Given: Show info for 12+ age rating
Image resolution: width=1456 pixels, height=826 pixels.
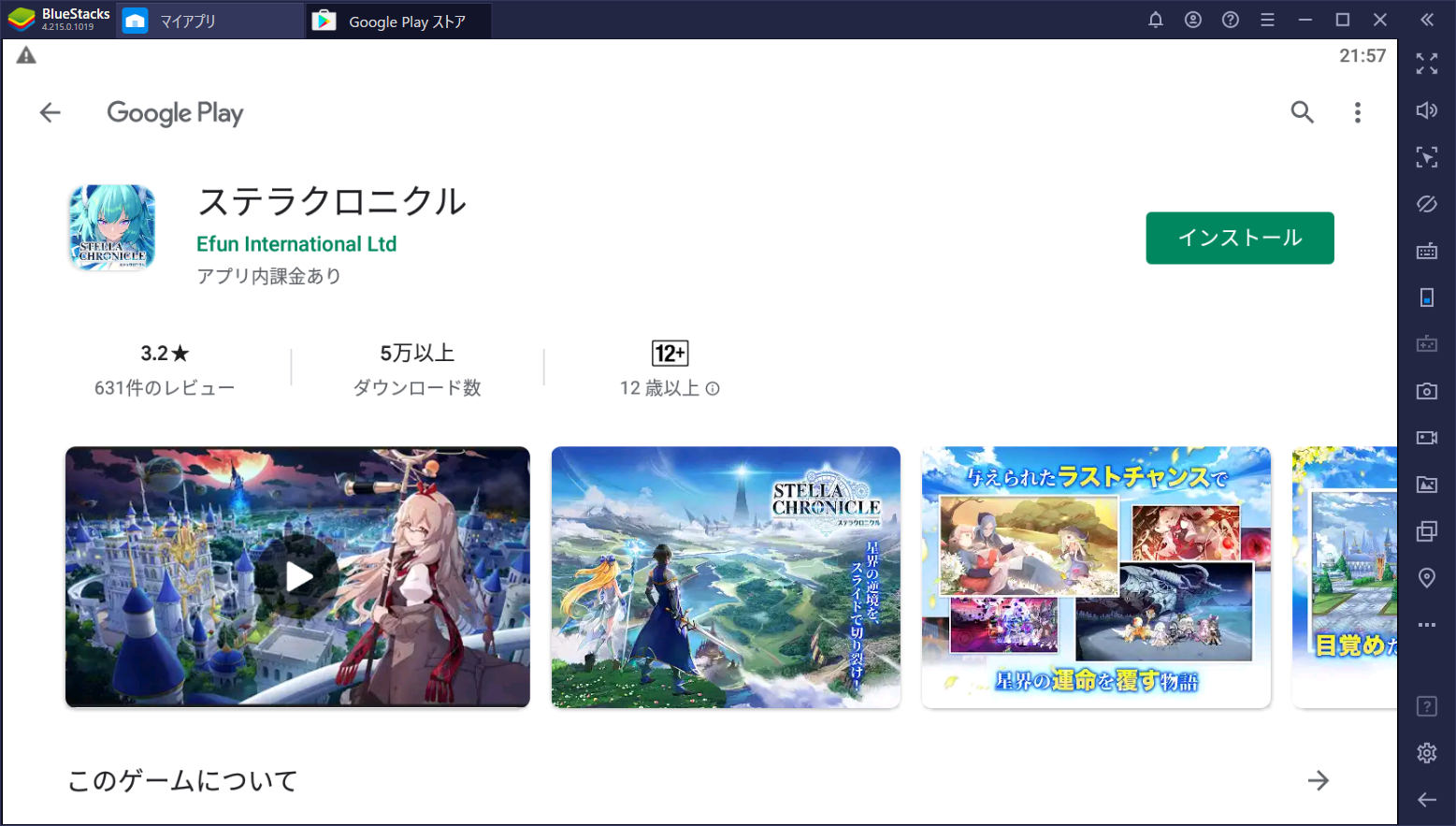Looking at the screenshot, I should (x=713, y=388).
